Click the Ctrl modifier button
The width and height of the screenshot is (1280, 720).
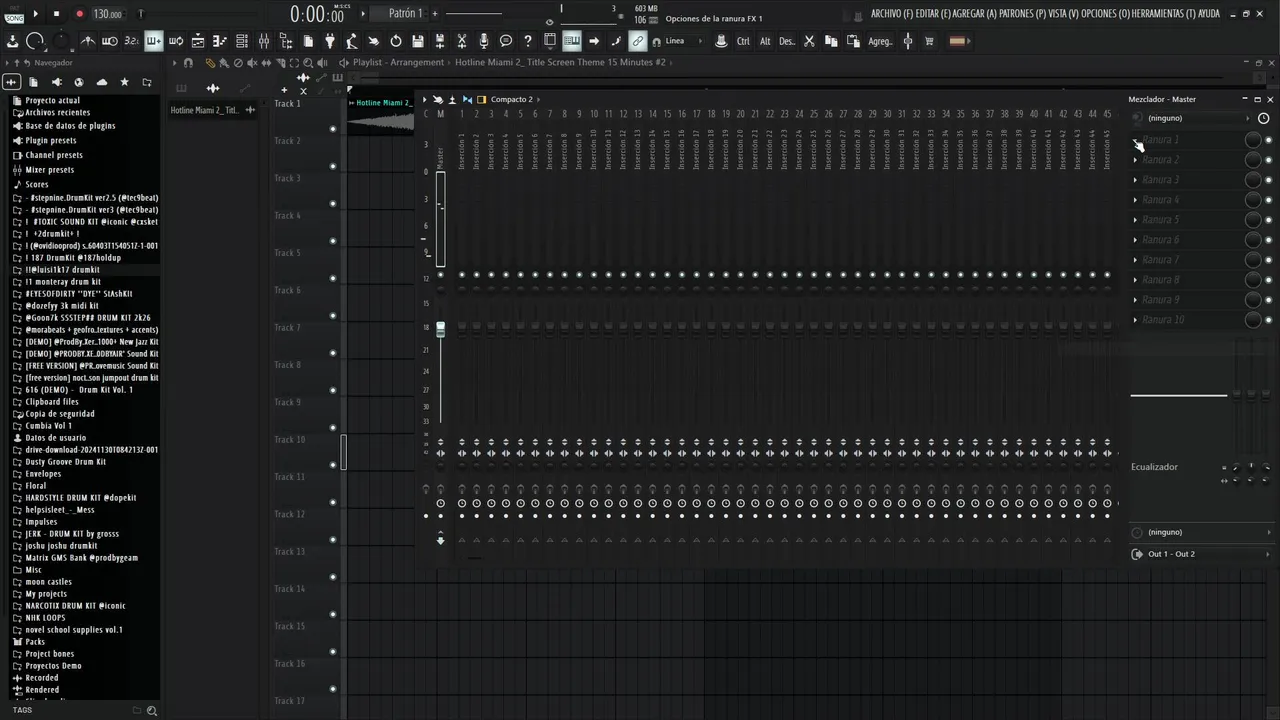pos(743,41)
